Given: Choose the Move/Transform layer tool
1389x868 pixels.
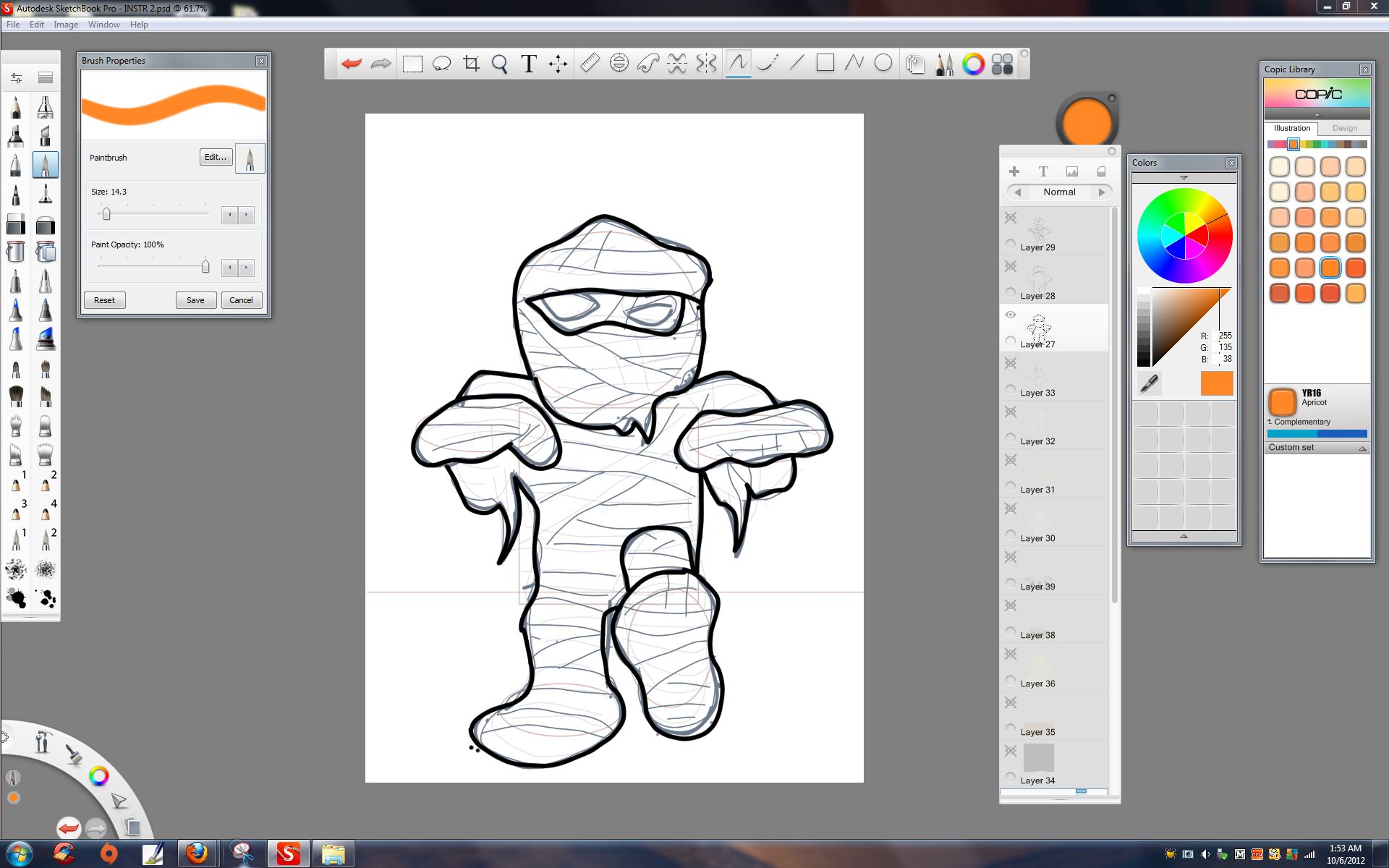Looking at the screenshot, I should [558, 64].
